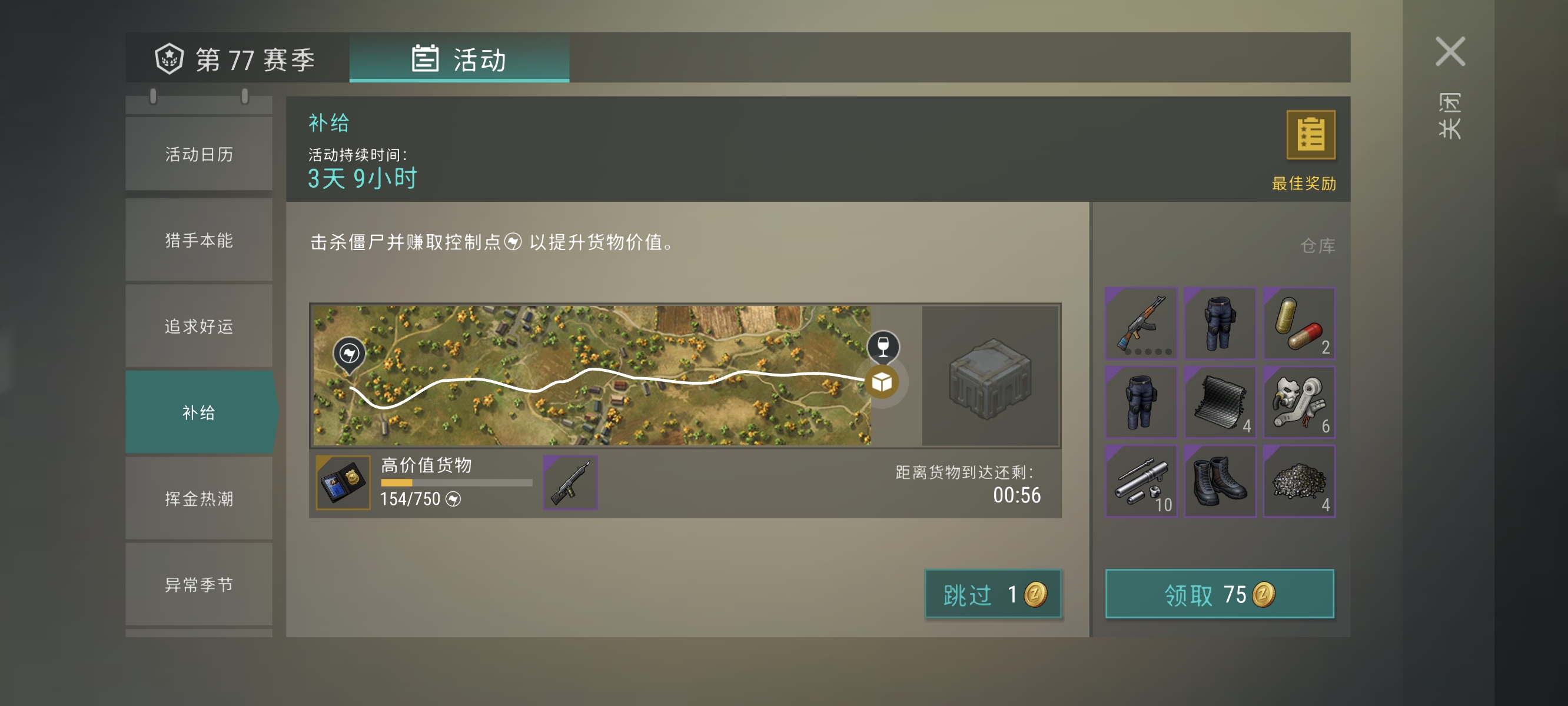Image resolution: width=1568 pixels, height=706 pixels.
Task: Click the 154/750 cargo progress bar
Action: click(x=456, y=482)
